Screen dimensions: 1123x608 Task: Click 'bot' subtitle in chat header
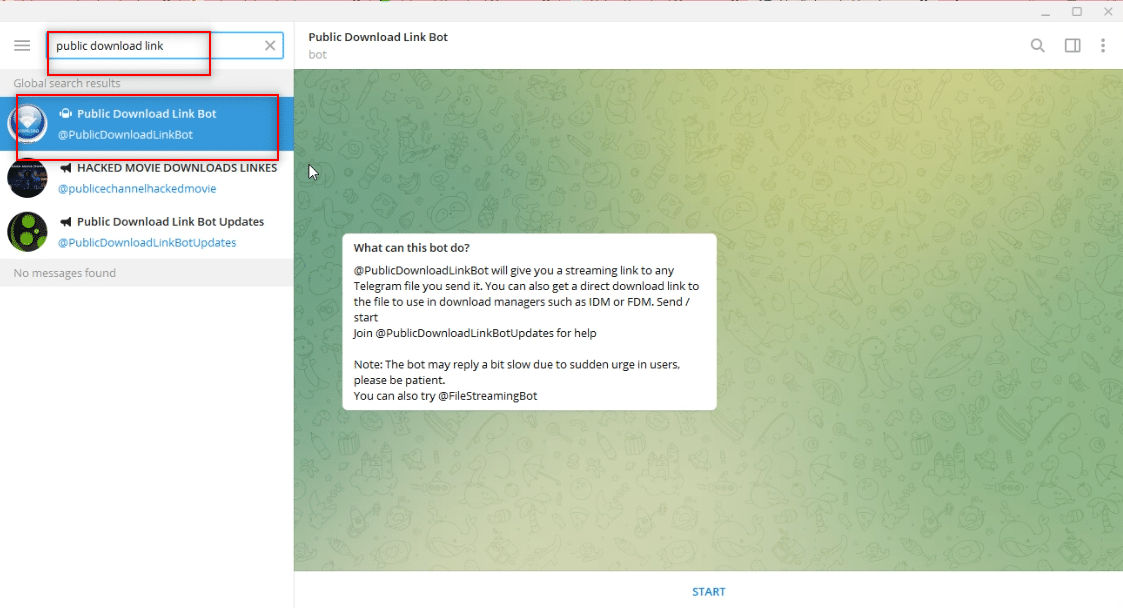pos(317,54)
